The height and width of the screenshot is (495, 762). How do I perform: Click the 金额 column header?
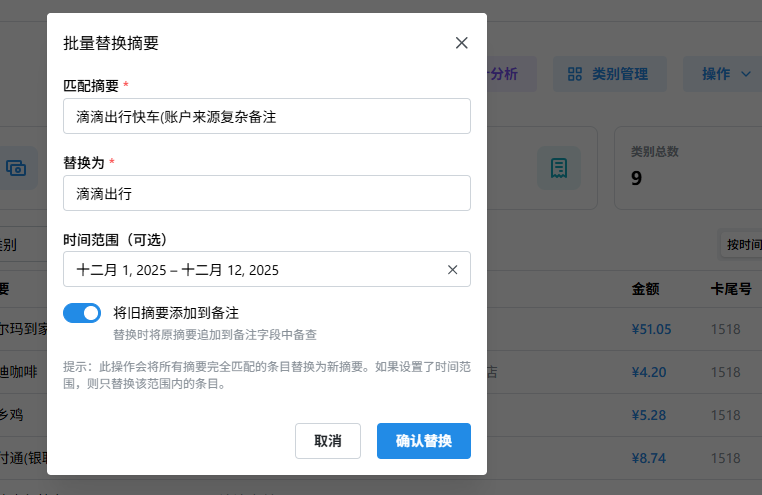click(645, 289)
